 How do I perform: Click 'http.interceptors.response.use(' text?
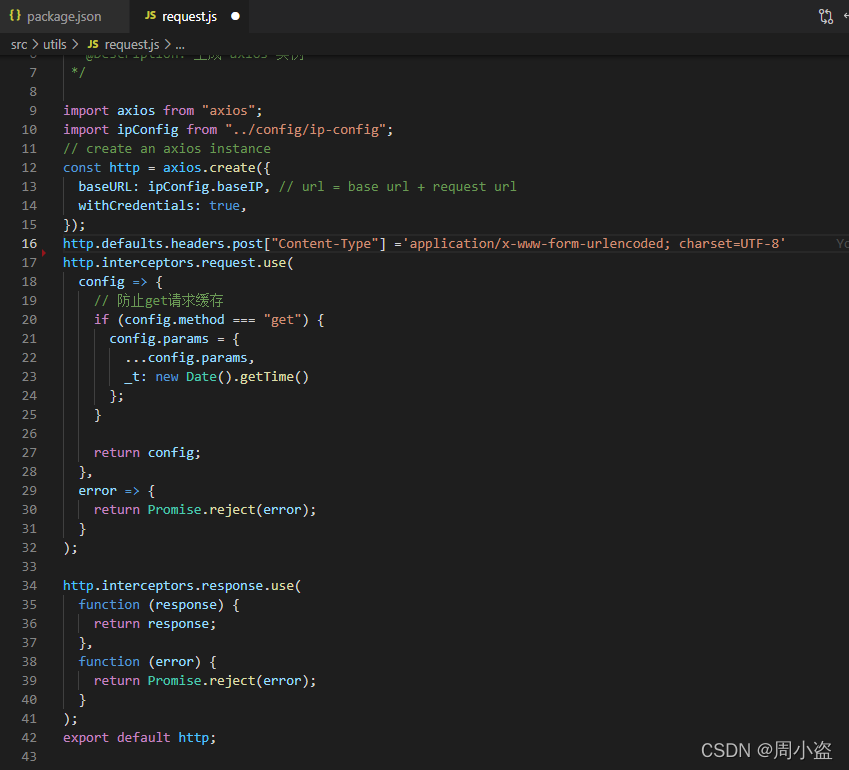[182, 586]
